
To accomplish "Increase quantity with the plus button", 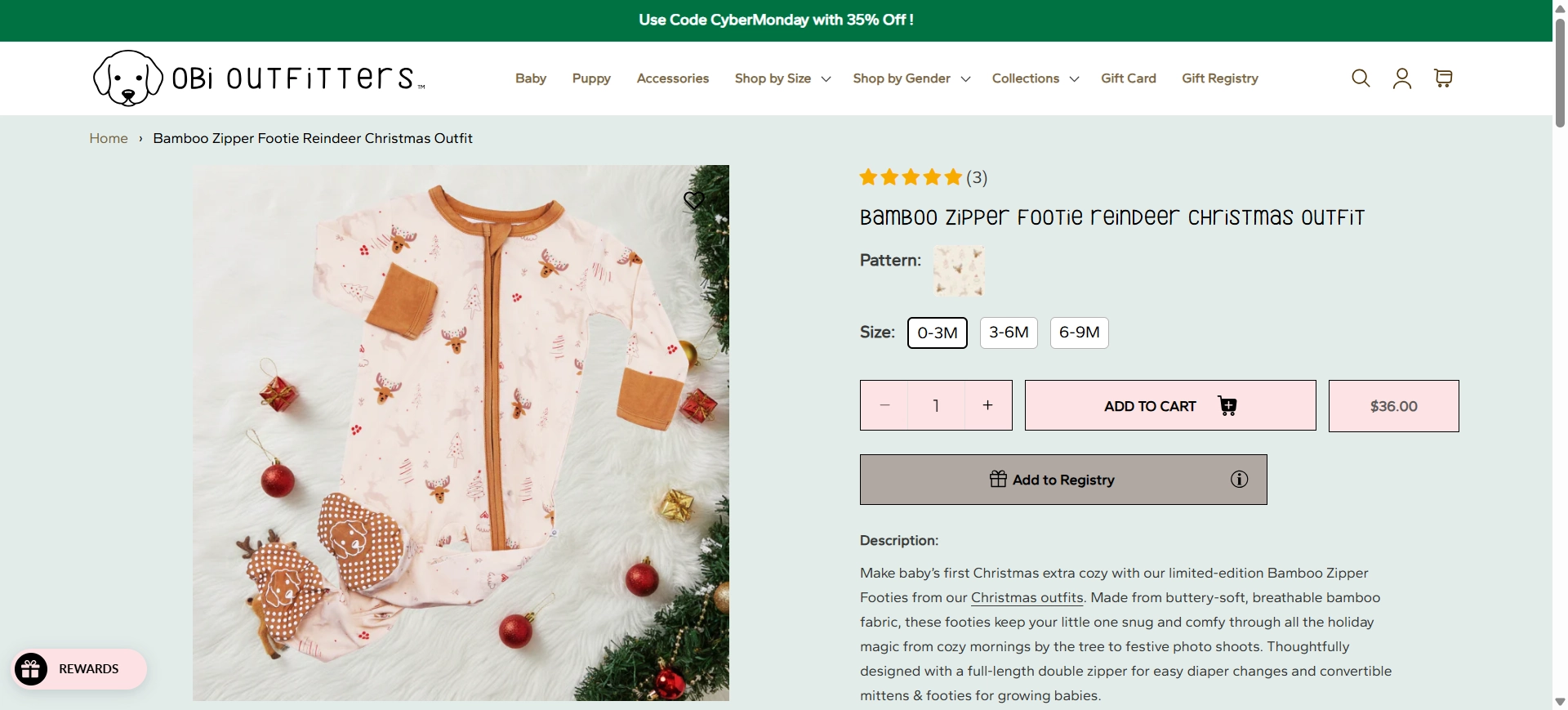I will (x=987, y=405).
